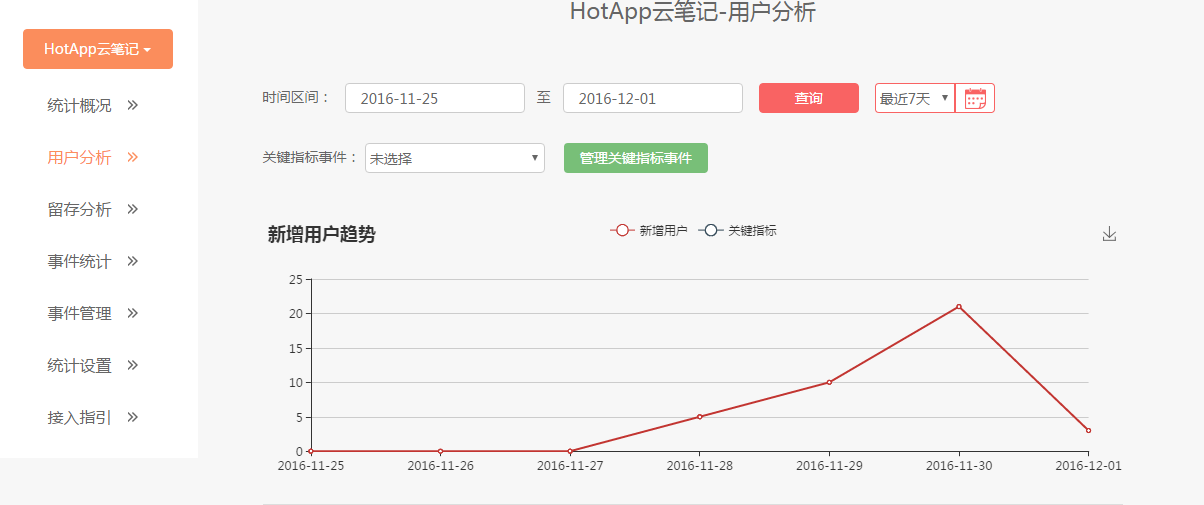Screen dimensions: 1204x505
Task: Click the chevron beside 事件管理
Action: pos(132,313)
